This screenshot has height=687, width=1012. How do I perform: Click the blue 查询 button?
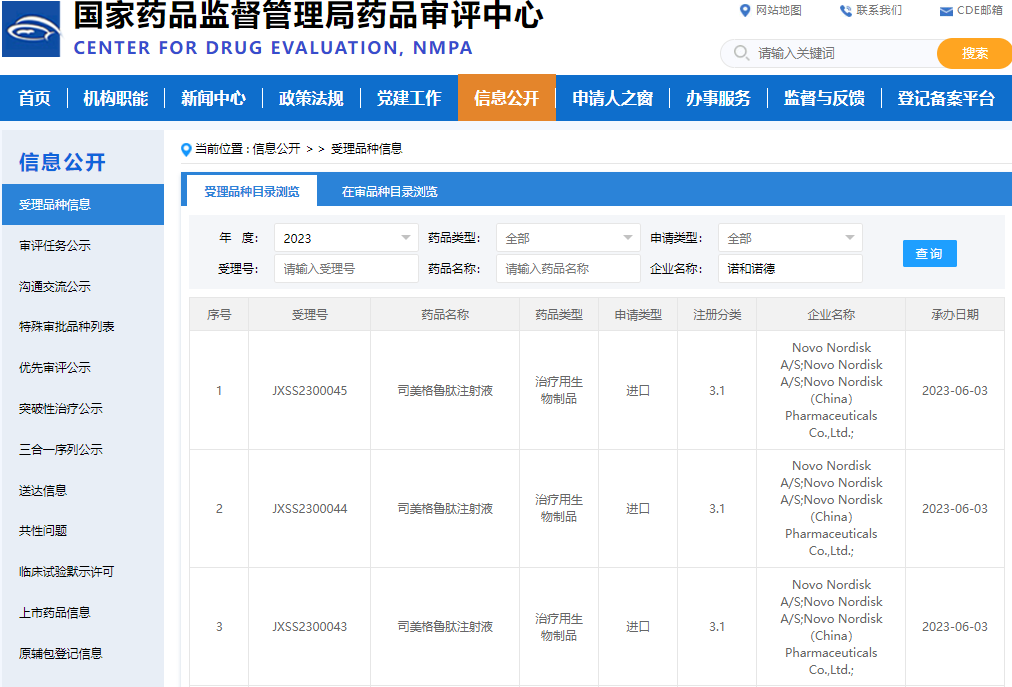929,253
